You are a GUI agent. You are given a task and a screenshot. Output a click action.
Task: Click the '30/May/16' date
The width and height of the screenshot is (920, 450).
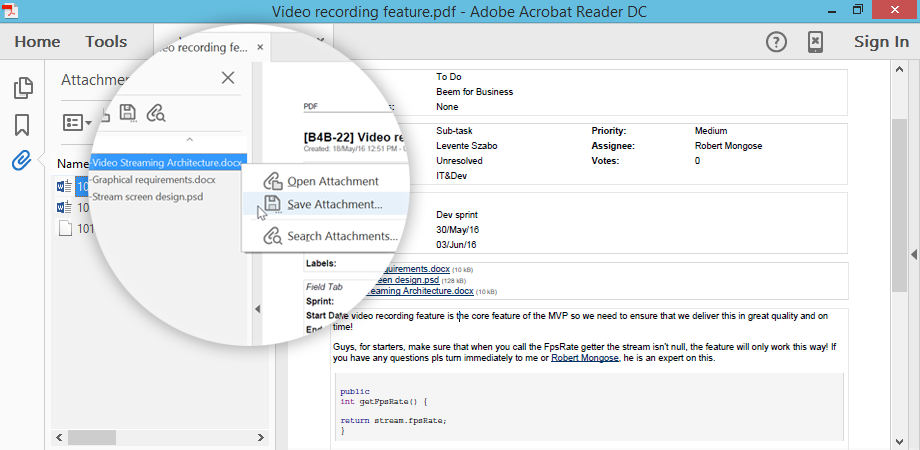click(x=458, y=229)
